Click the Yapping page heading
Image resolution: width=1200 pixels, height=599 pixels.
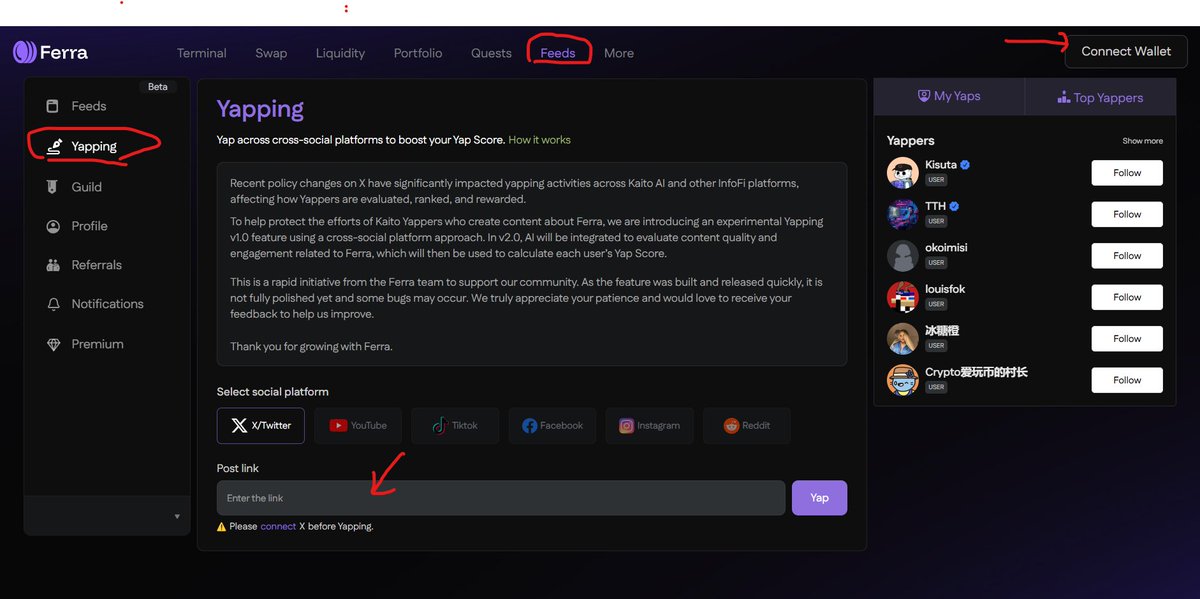(260, 109)
